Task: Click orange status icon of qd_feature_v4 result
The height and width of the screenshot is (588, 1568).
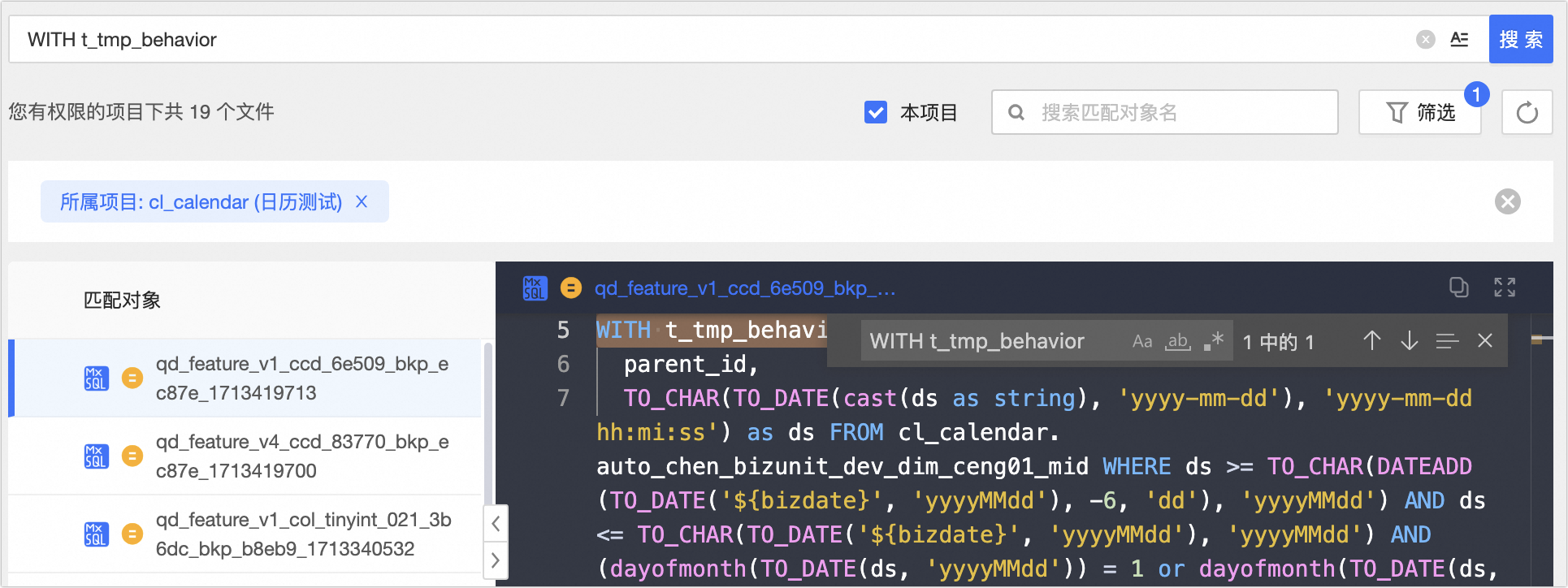Action: coord(132,456)
